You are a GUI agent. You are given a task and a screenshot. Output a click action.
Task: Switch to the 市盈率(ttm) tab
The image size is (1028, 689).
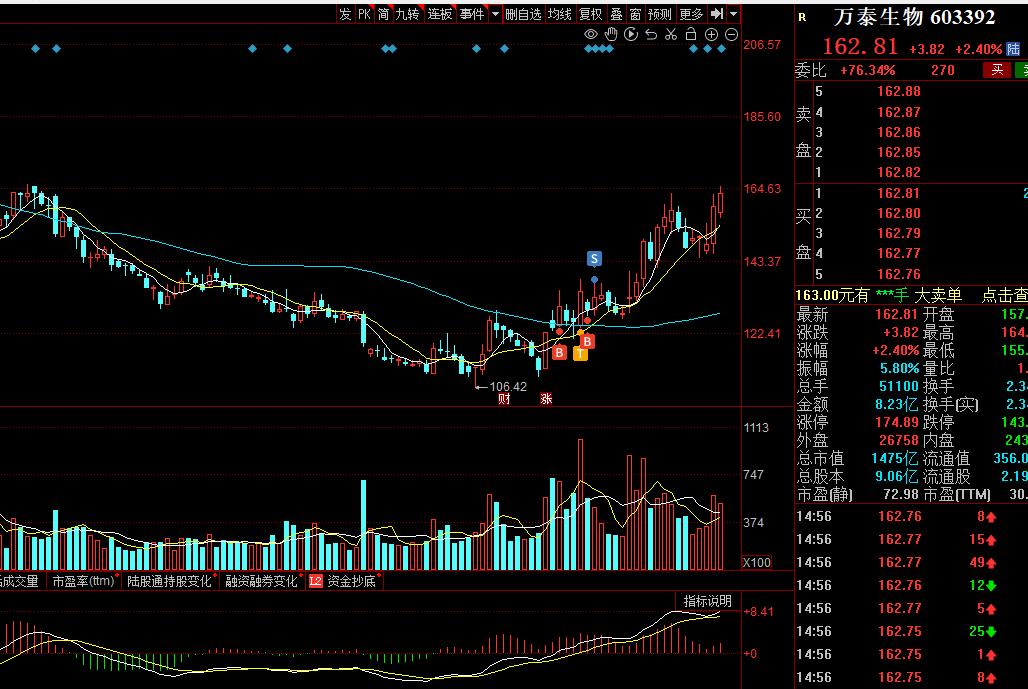click(83, 581)
